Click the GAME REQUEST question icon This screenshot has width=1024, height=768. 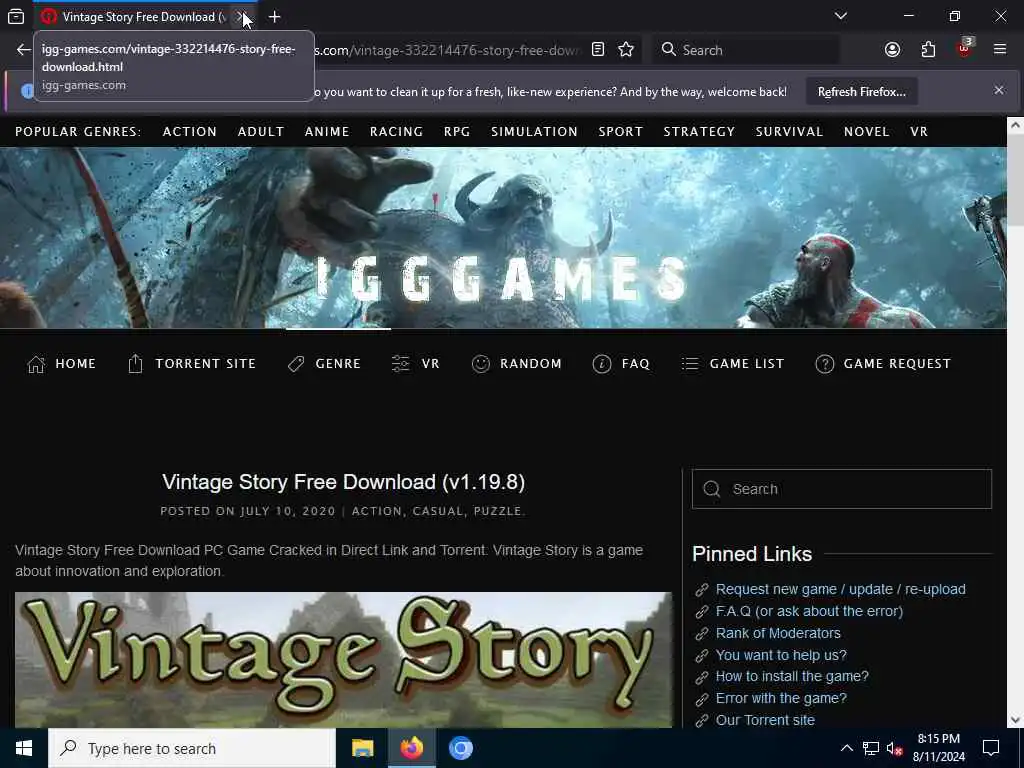[824, 364]
